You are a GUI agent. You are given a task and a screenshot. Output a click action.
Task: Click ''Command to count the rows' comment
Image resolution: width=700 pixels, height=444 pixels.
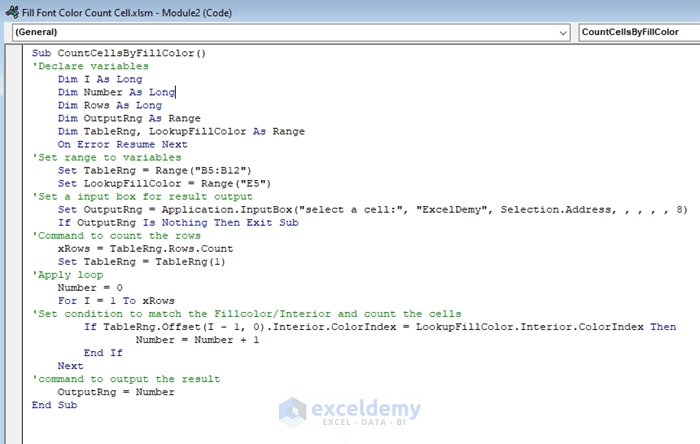pyautogui.click(x=117, y=235)
